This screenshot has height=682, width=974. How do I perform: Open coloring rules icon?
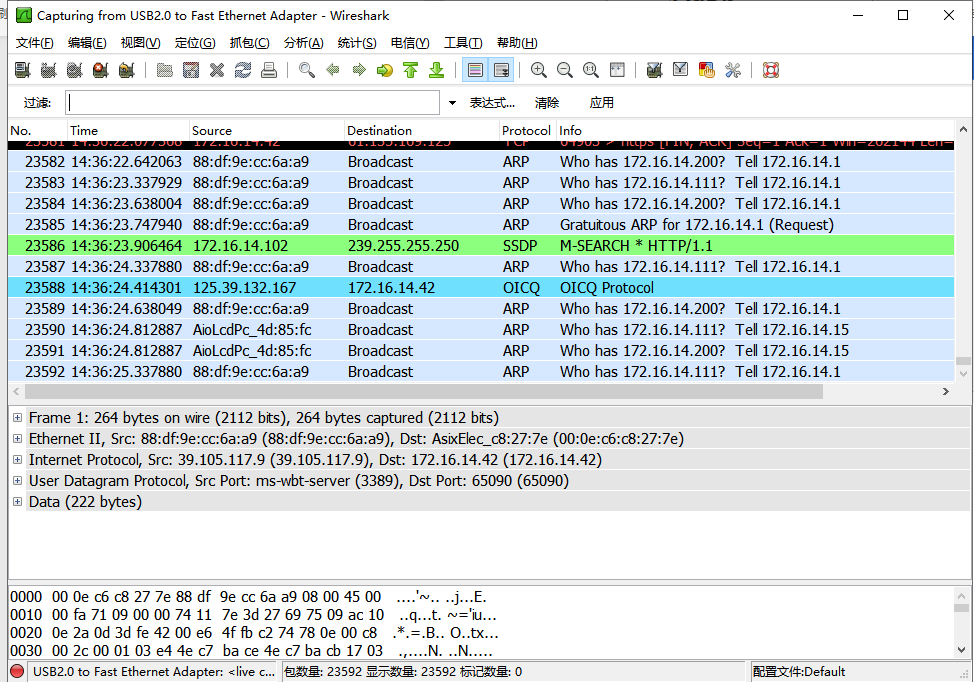(706, 70)
